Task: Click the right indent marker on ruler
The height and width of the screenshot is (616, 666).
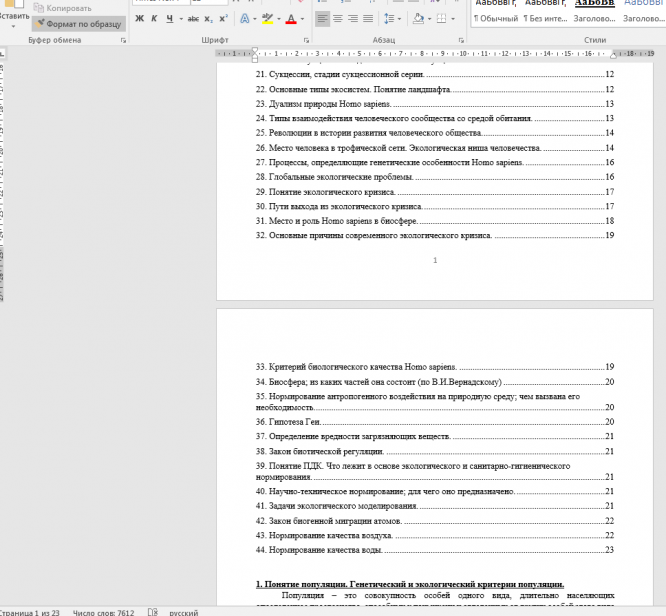Action: (614, 56)
